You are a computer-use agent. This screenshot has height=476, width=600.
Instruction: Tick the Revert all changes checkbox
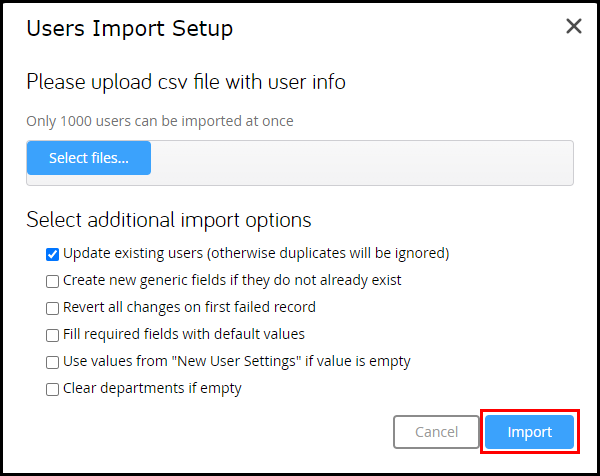click(52, 308)
